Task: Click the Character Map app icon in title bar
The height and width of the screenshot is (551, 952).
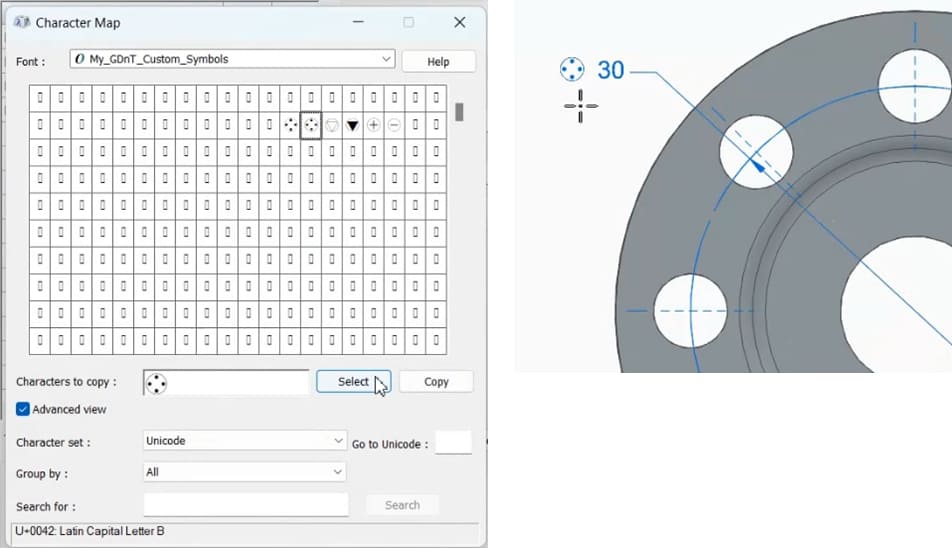Action: (x=22, y=22)
